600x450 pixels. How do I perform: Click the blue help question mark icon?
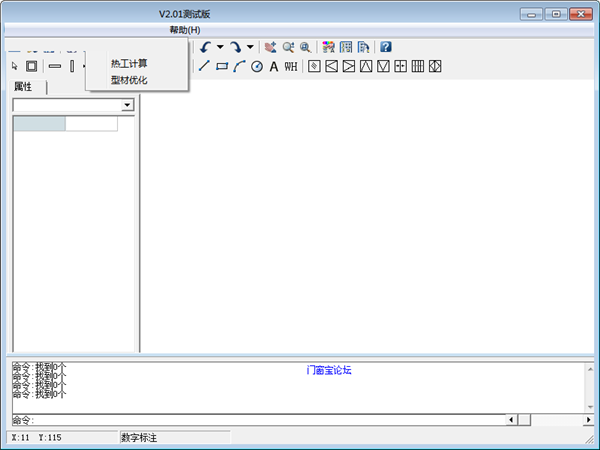[x=385, y=47]
